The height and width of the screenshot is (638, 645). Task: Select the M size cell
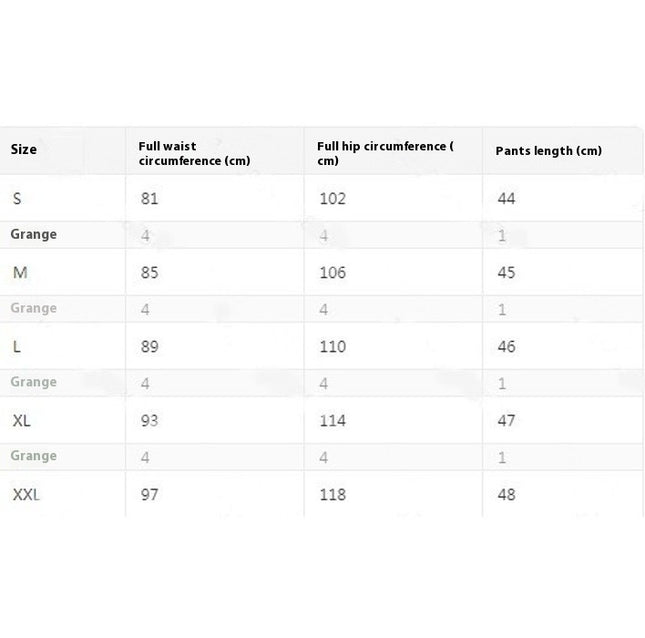pyautogui.click(x=20, y=273)
